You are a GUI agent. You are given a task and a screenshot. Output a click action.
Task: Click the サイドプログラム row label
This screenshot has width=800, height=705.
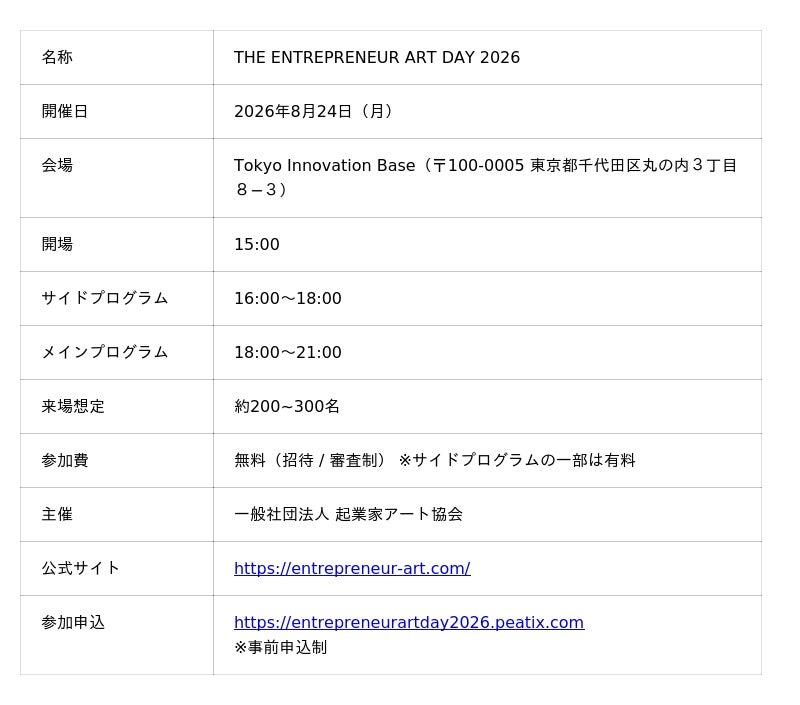click(105, 298)
